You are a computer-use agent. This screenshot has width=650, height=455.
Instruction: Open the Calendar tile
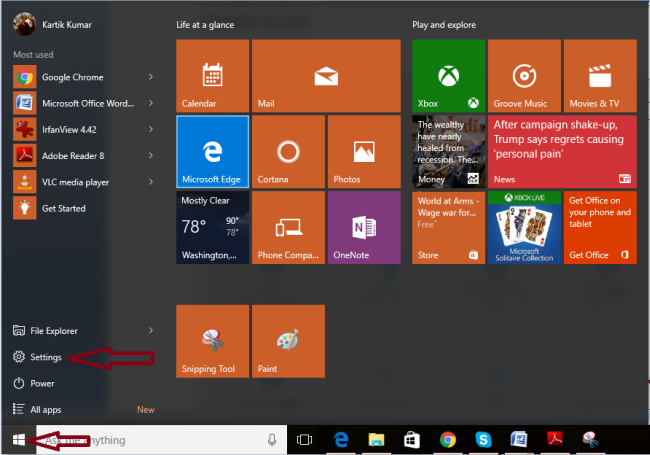pyautogui.click(x=212, y=75)
